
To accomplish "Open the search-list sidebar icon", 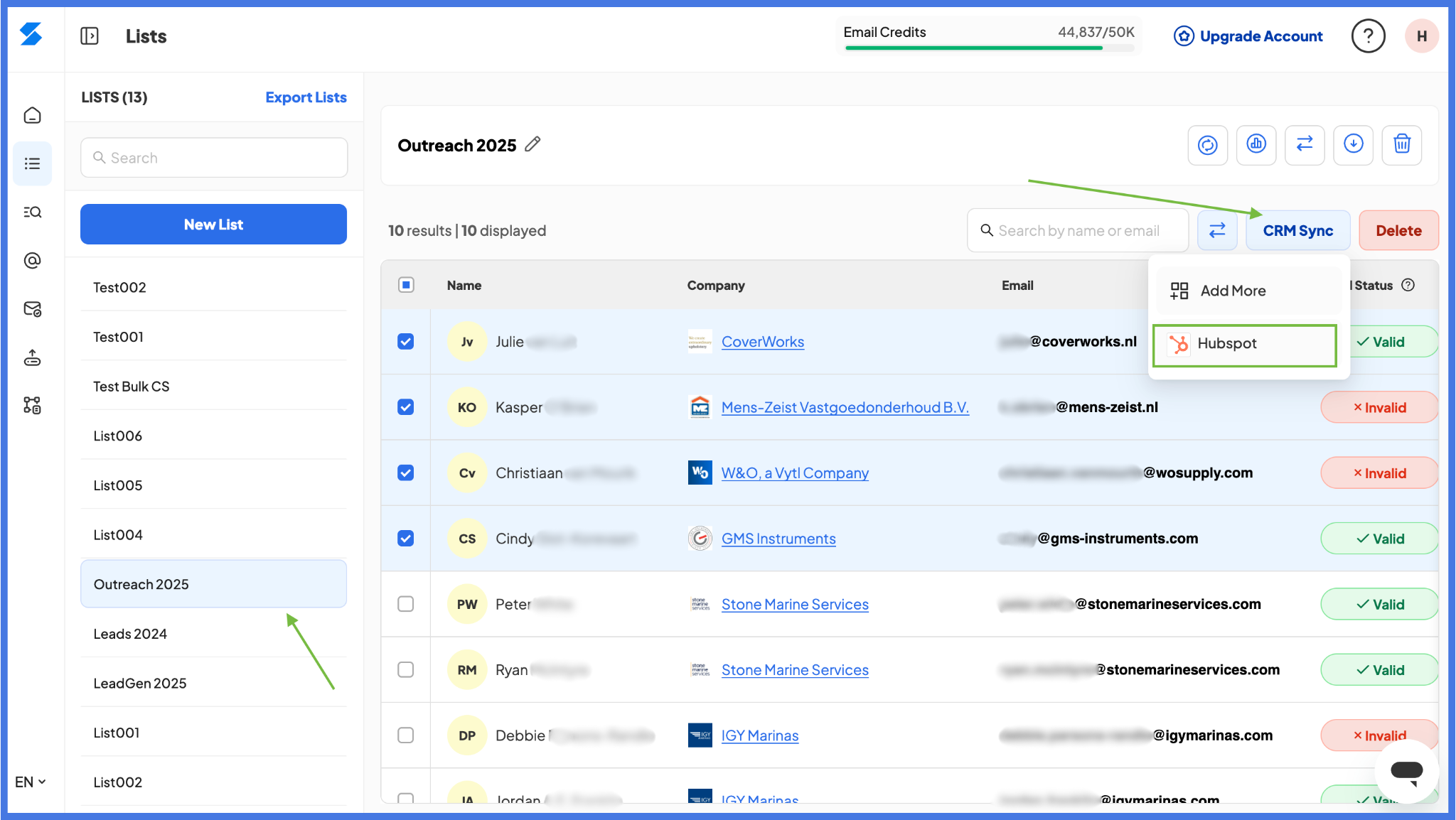I will tap(32, 212).
